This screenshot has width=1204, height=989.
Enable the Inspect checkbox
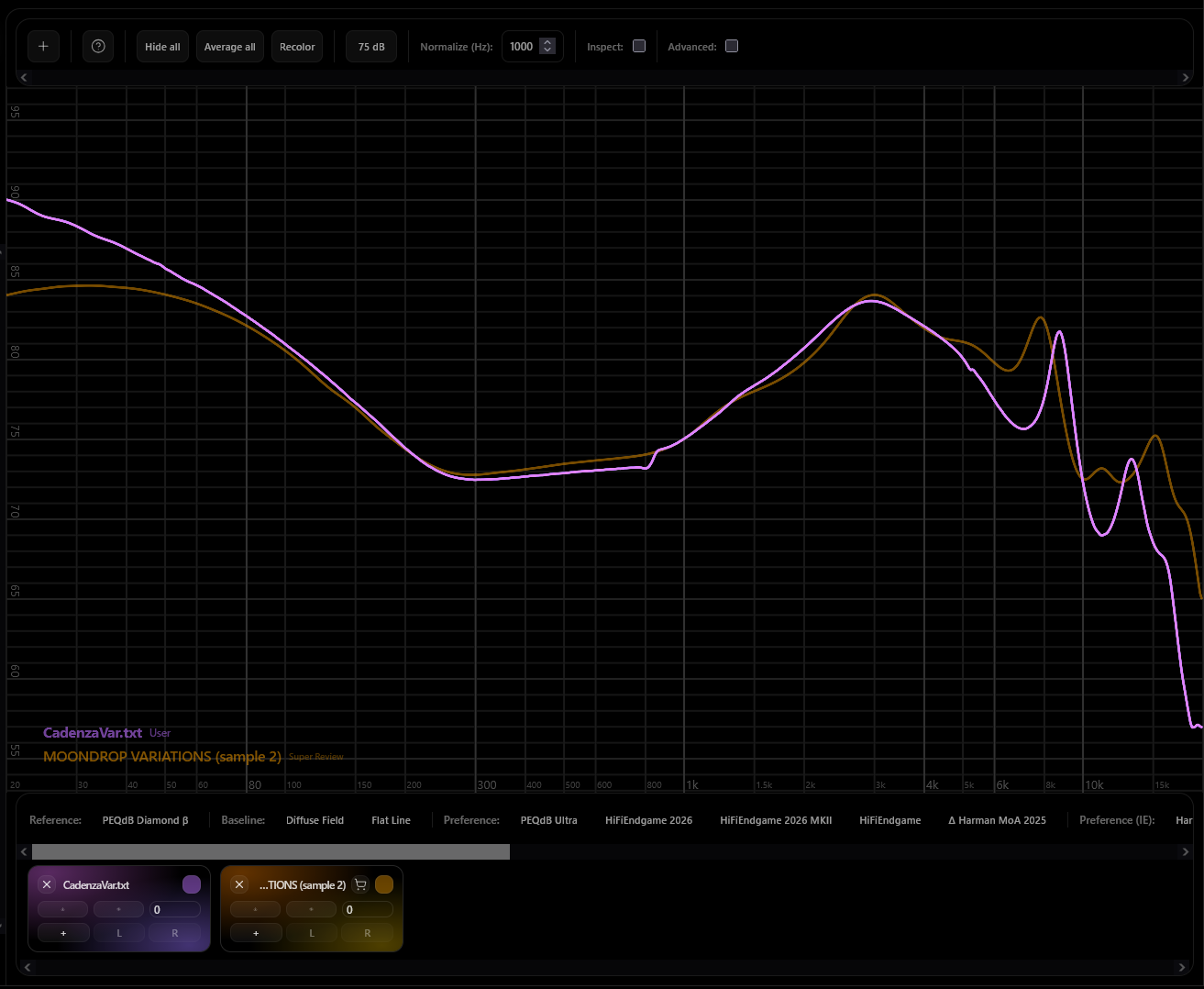point(639,46)
